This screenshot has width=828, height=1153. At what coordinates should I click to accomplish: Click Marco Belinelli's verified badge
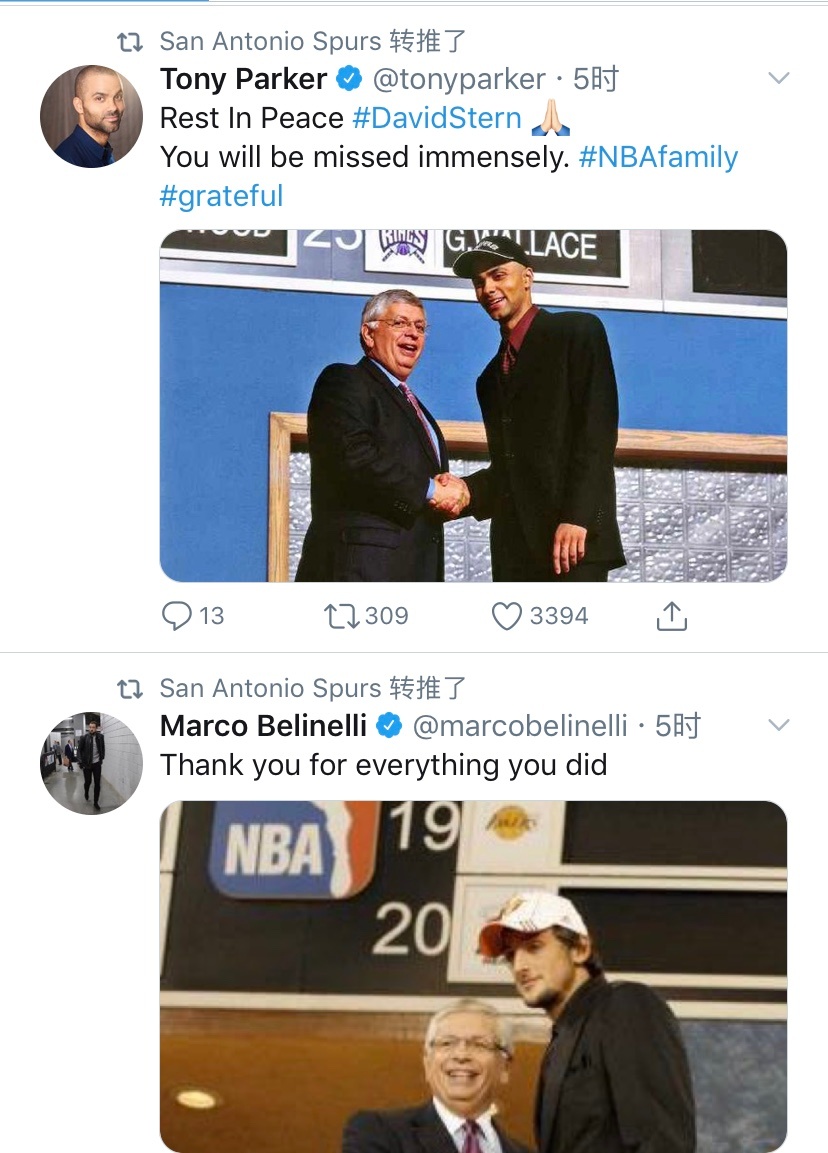pyautogui.click(x=389, y=726)
